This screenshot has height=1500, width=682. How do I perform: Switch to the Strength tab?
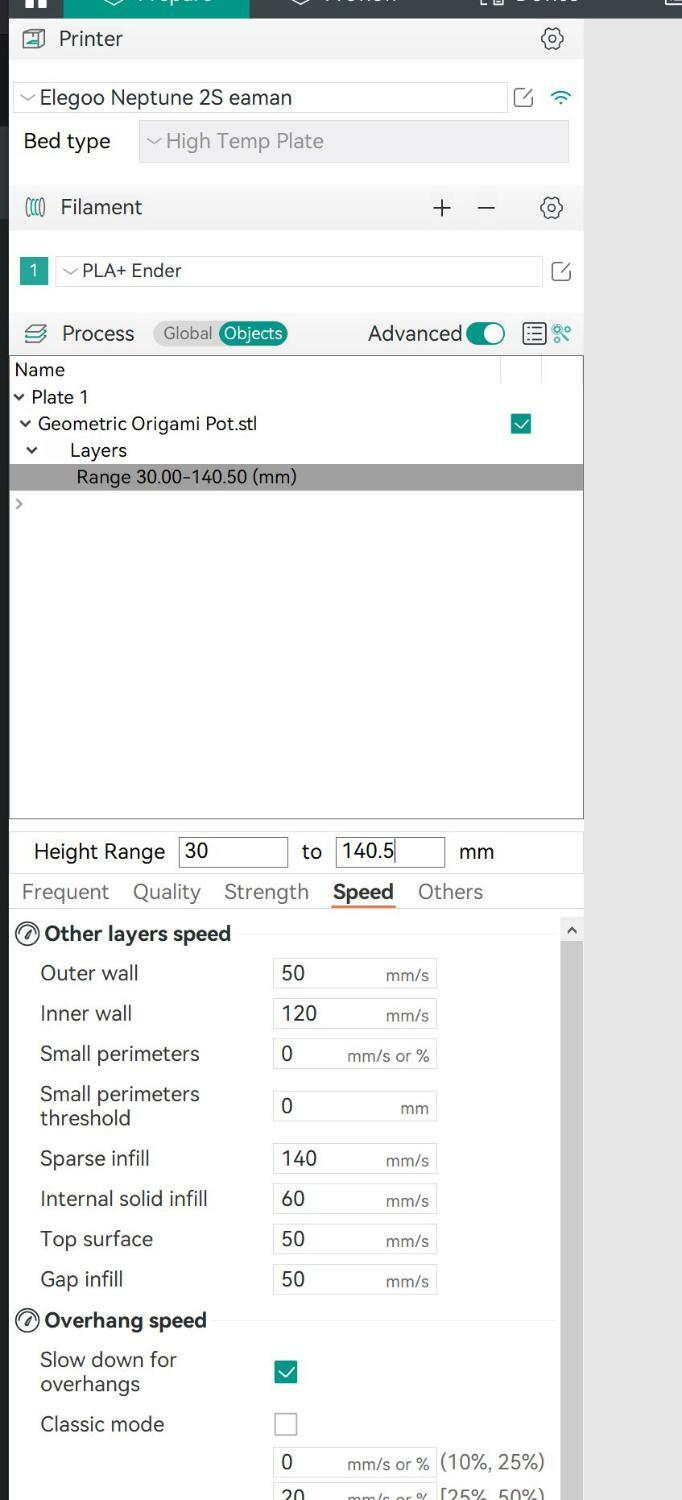click(266, 892)
